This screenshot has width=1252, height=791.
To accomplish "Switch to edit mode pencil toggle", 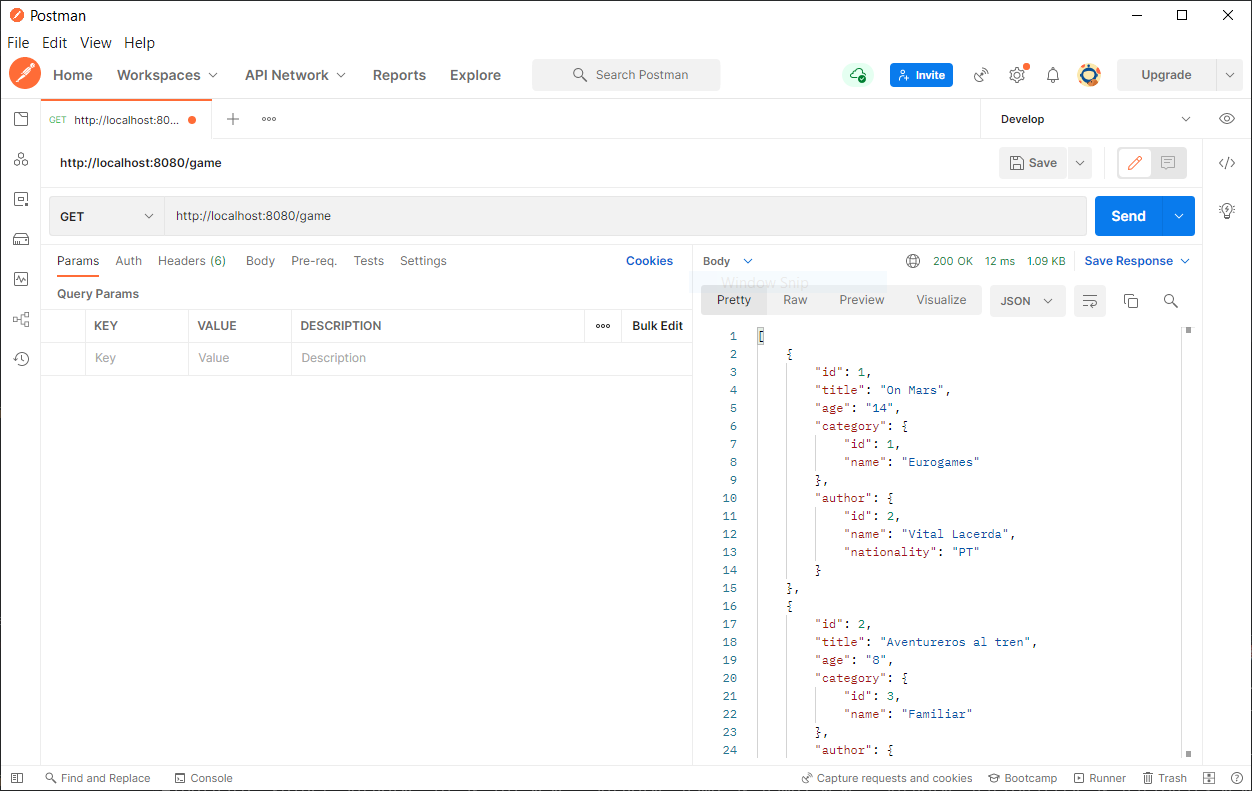I will point(1135,163).
